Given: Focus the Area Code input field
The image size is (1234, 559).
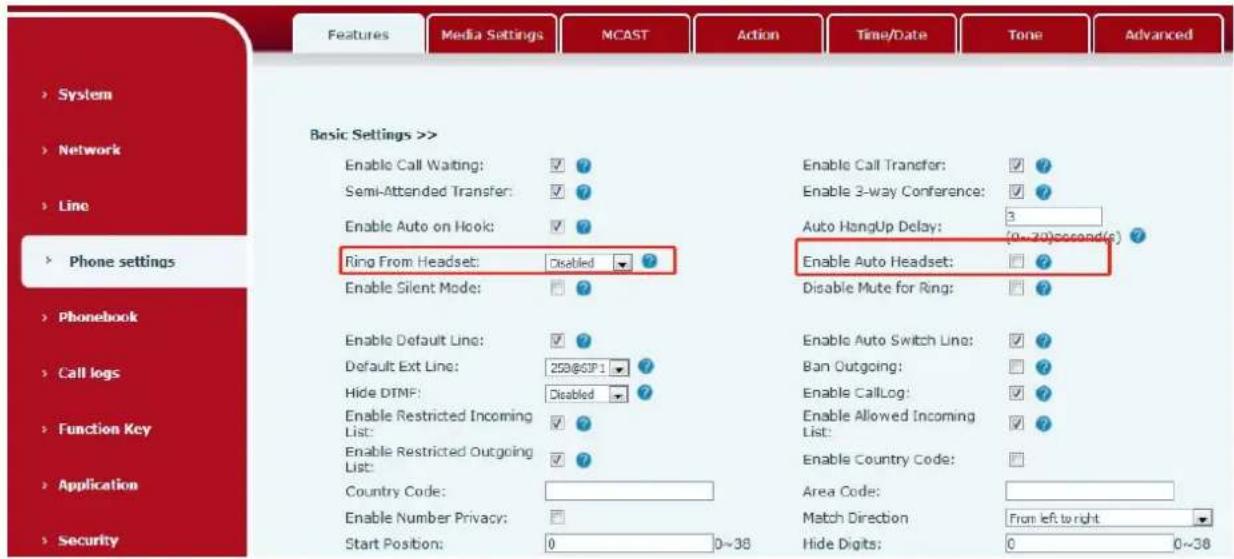Looking at the screenshot, I should 1089,491.
